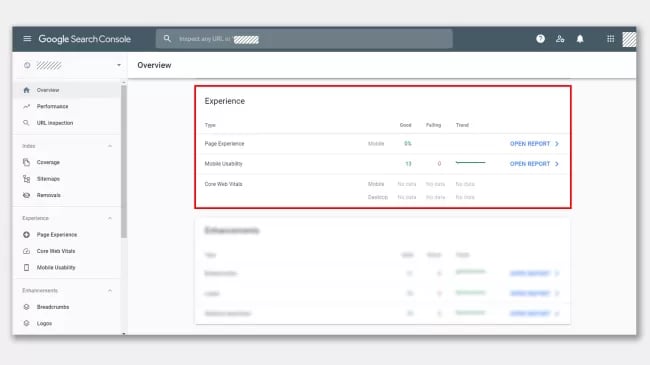The width and height of the screenshot is (650, 365).
Task: Open the account avatar
Action: (x=629, y=39)
